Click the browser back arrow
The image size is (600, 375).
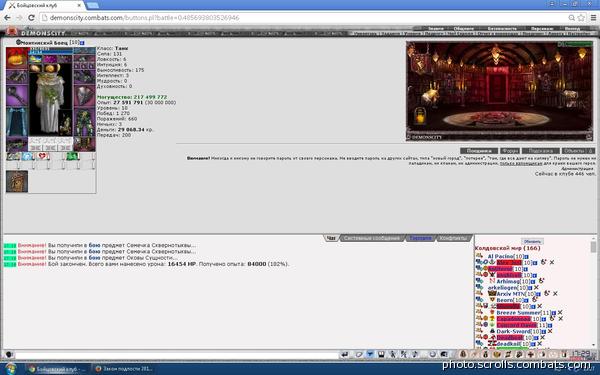click(x=7, y=18)
